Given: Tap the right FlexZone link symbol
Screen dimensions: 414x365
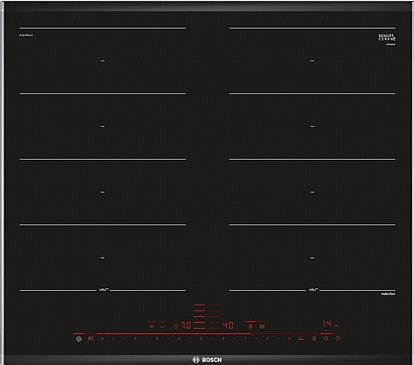Looking at the screenshot, I should coord(313,290).
